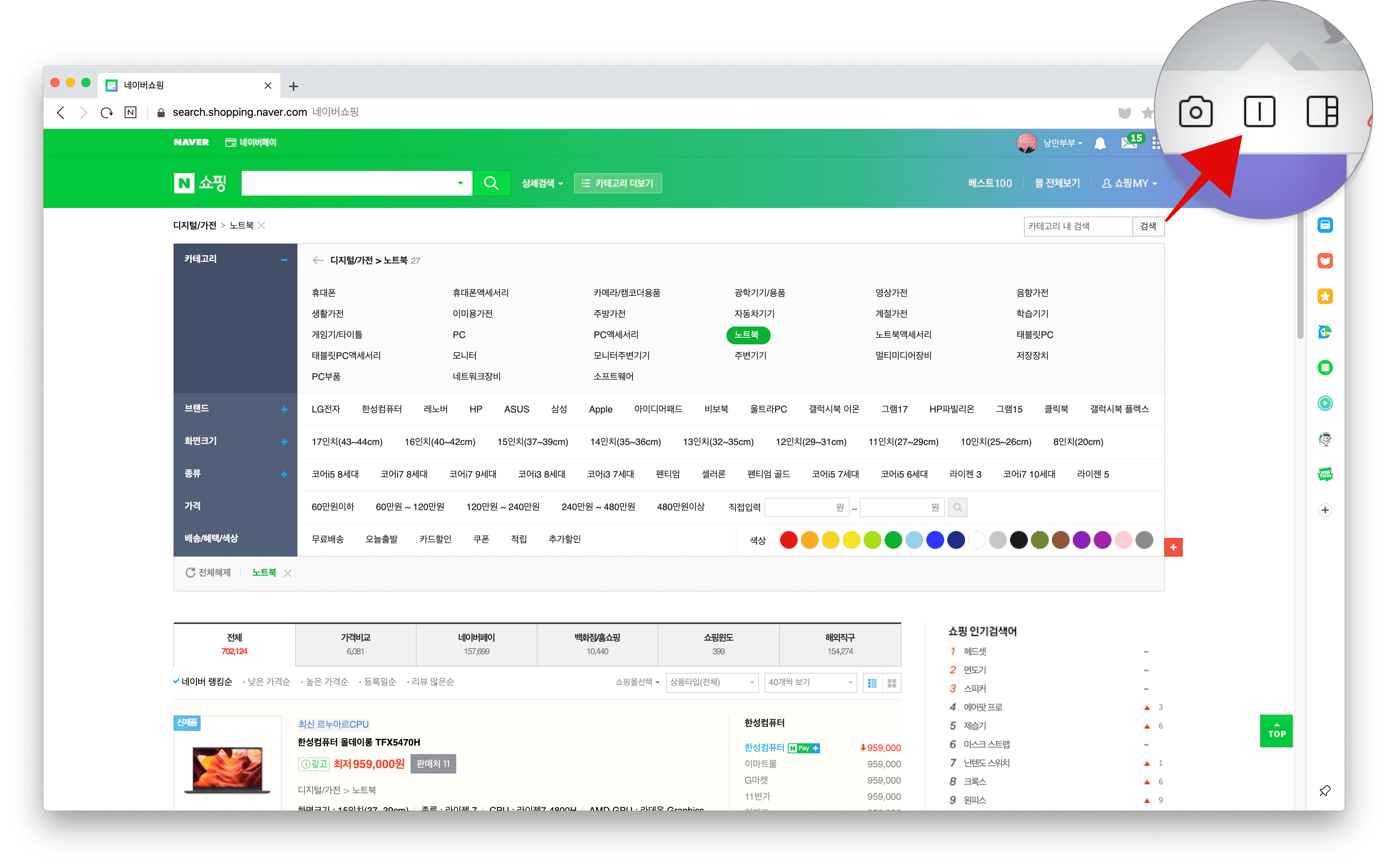1388x868 pixels.
Task: Click the camera screenshot capture icon
Action: coord(1195,112)
